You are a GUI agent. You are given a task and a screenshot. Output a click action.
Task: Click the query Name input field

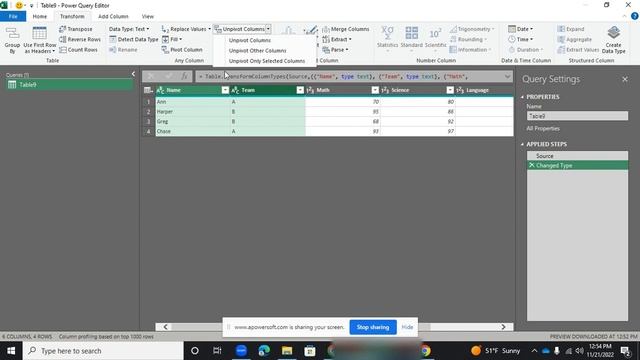click(577, 116)
